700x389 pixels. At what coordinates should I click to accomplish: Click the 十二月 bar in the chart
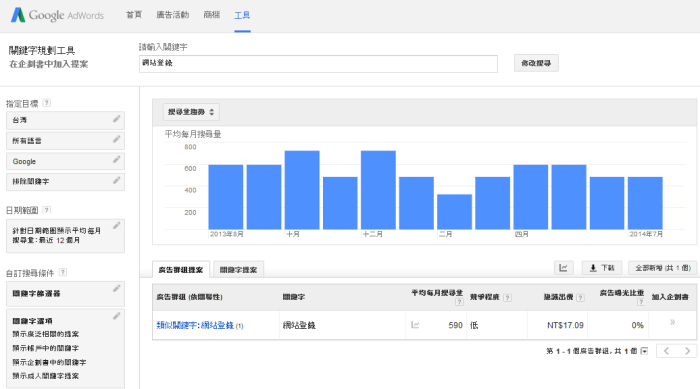(x=378, y=190)
